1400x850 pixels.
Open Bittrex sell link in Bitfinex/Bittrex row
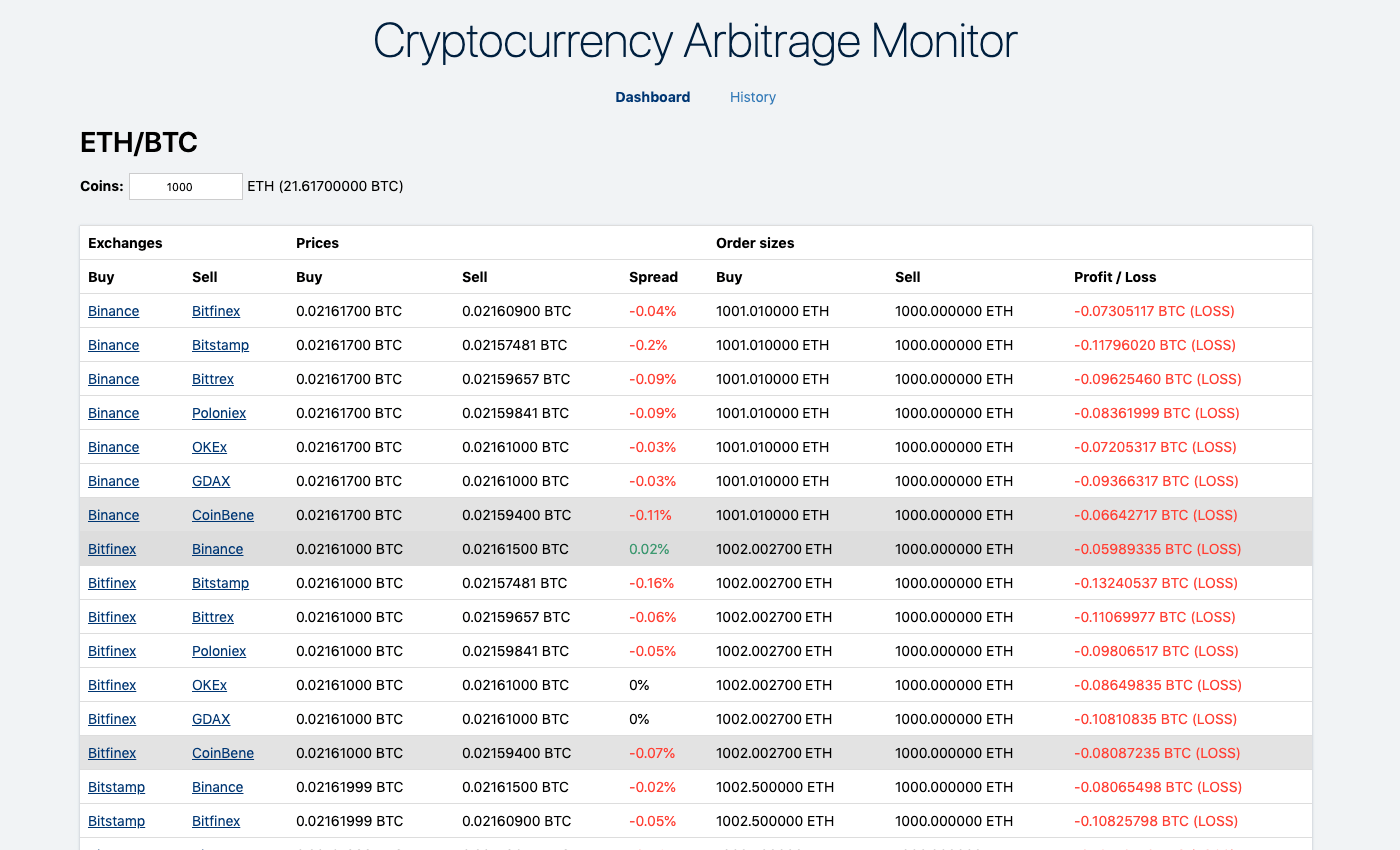tap(213, 617)
